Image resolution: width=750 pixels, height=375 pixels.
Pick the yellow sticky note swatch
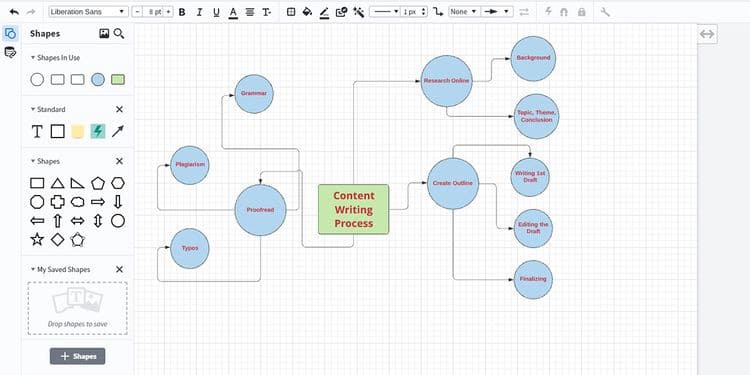click(x=77, y=132)
